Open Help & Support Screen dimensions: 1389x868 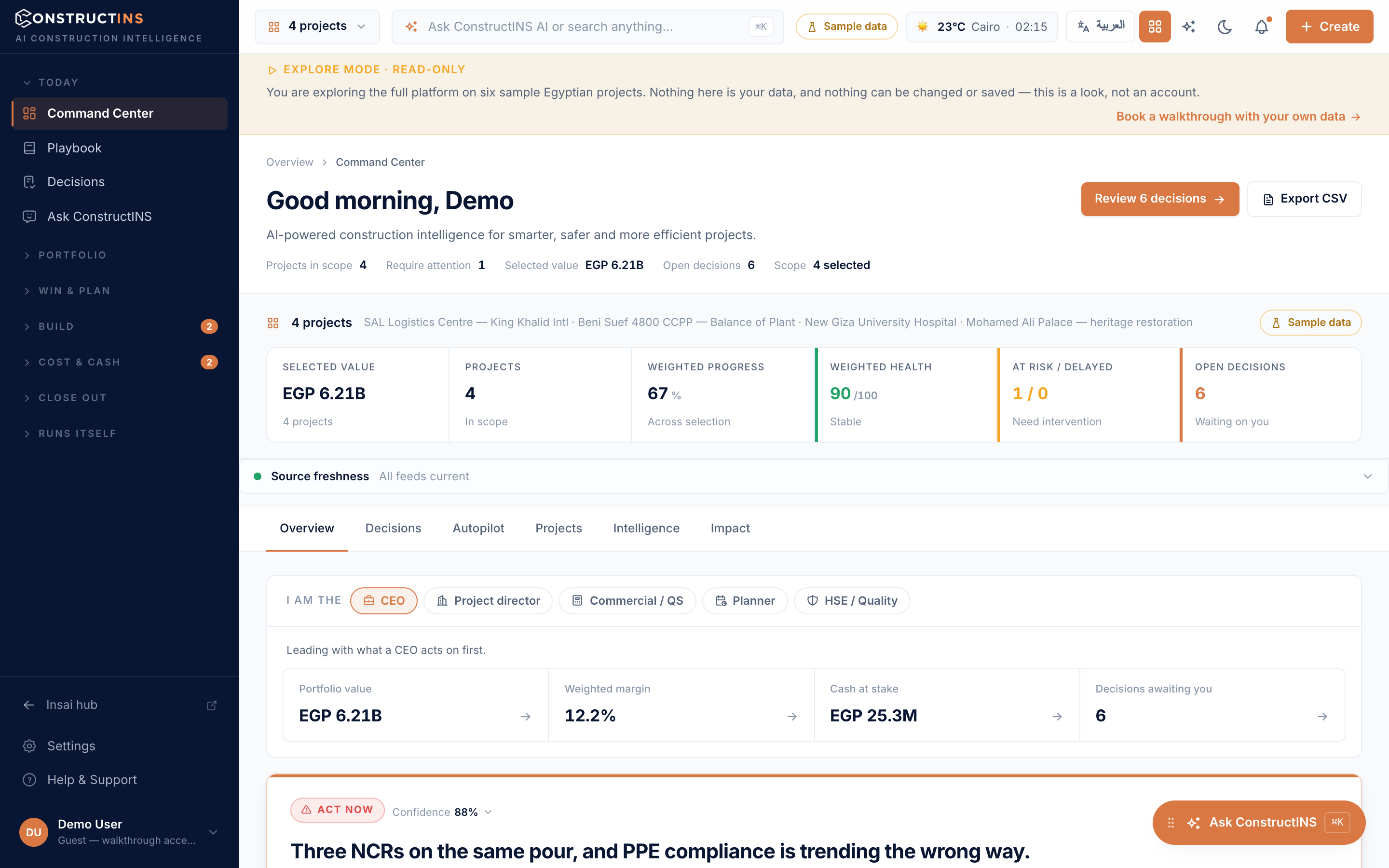(x=120, y=780)
